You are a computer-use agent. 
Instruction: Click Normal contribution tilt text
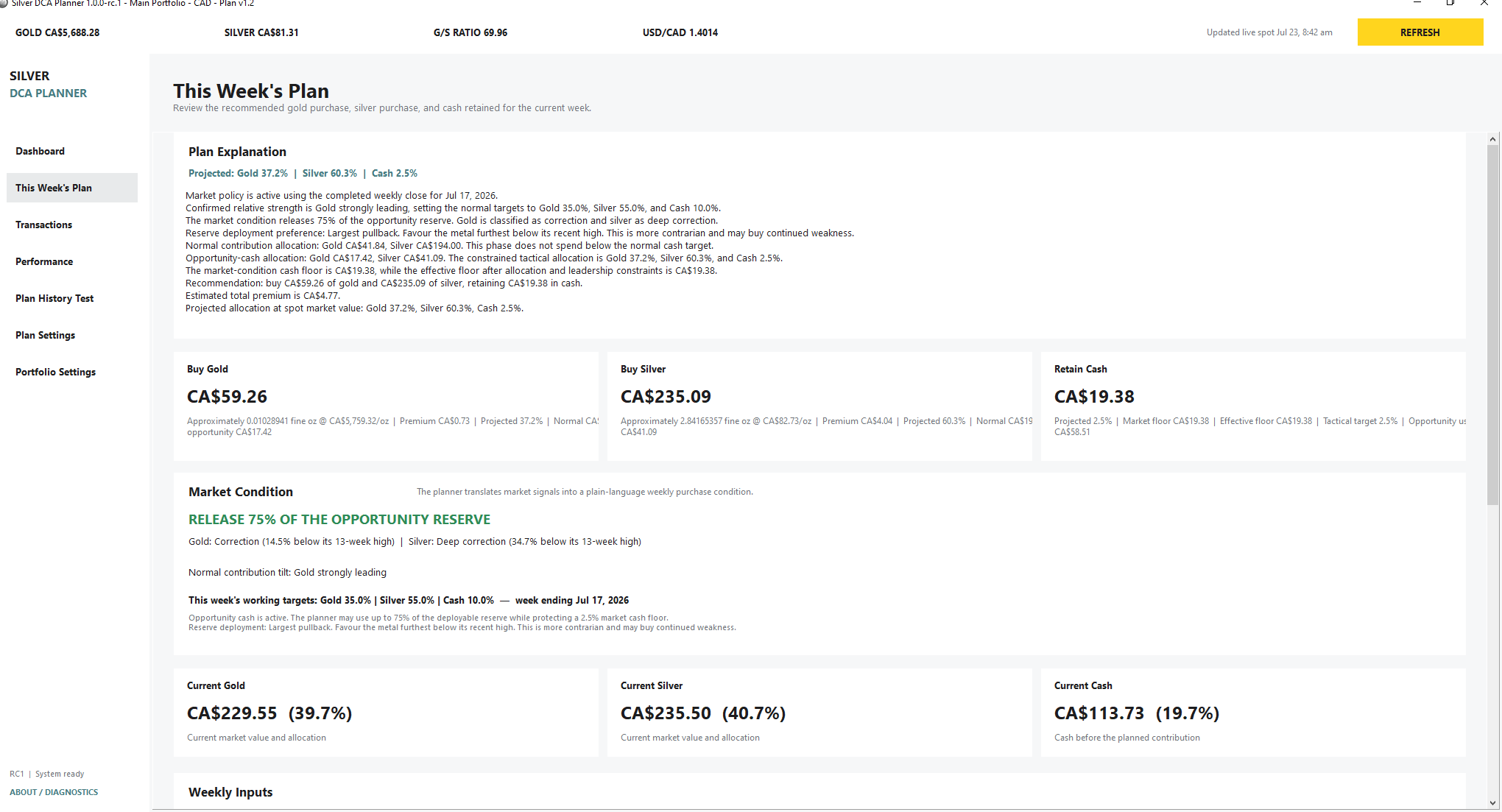pos(287,573)
